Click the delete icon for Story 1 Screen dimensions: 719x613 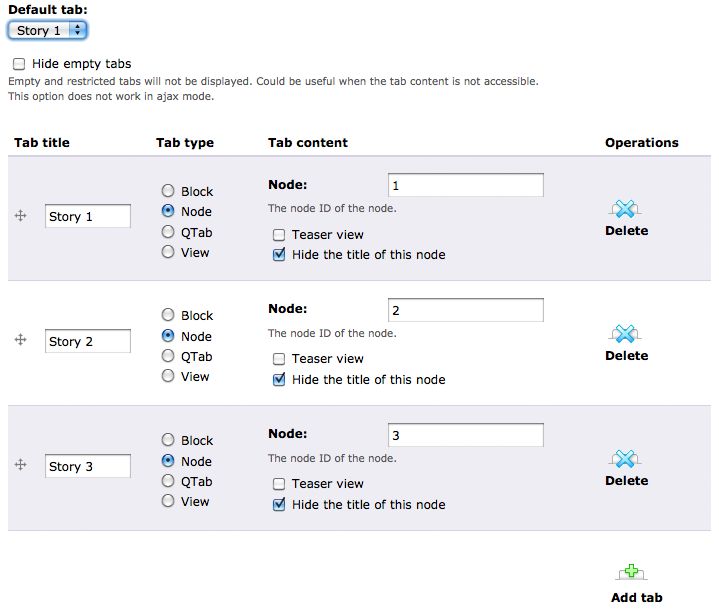[x=625, y=209]
